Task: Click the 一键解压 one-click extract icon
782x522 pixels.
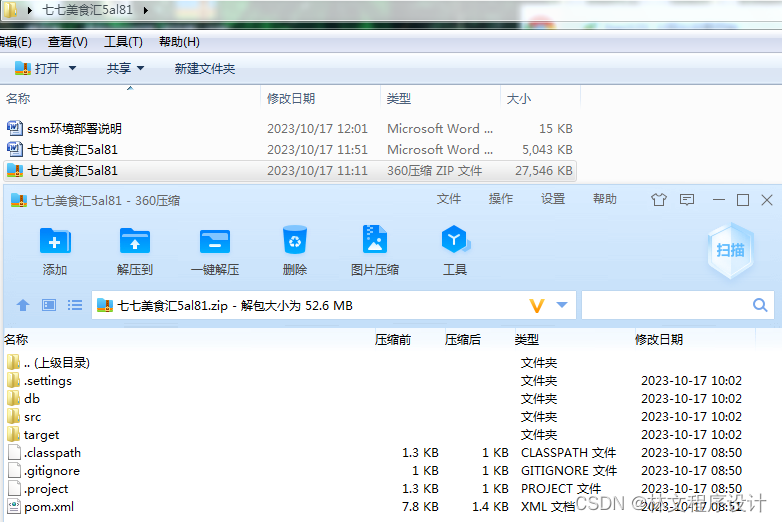Action: [x=215, y=241]
